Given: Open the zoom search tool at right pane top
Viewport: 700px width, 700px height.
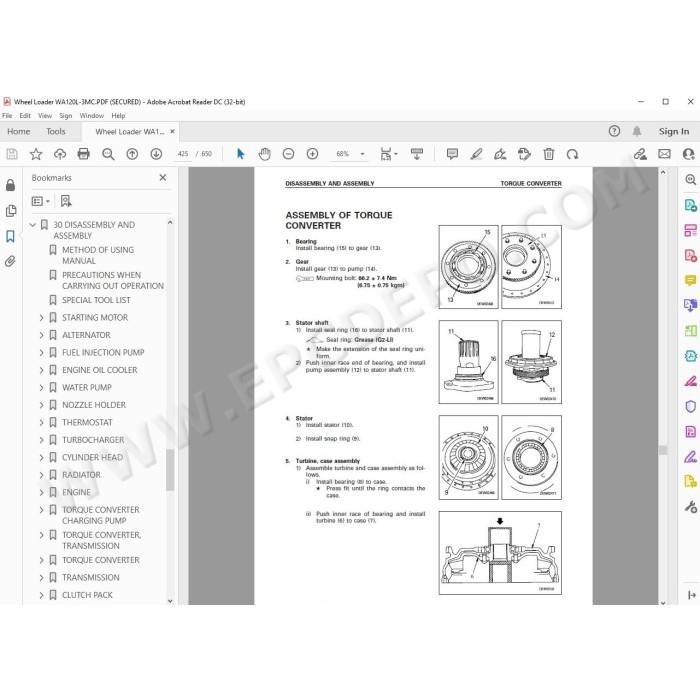Looking at the screenshot, I should [690, 179].
